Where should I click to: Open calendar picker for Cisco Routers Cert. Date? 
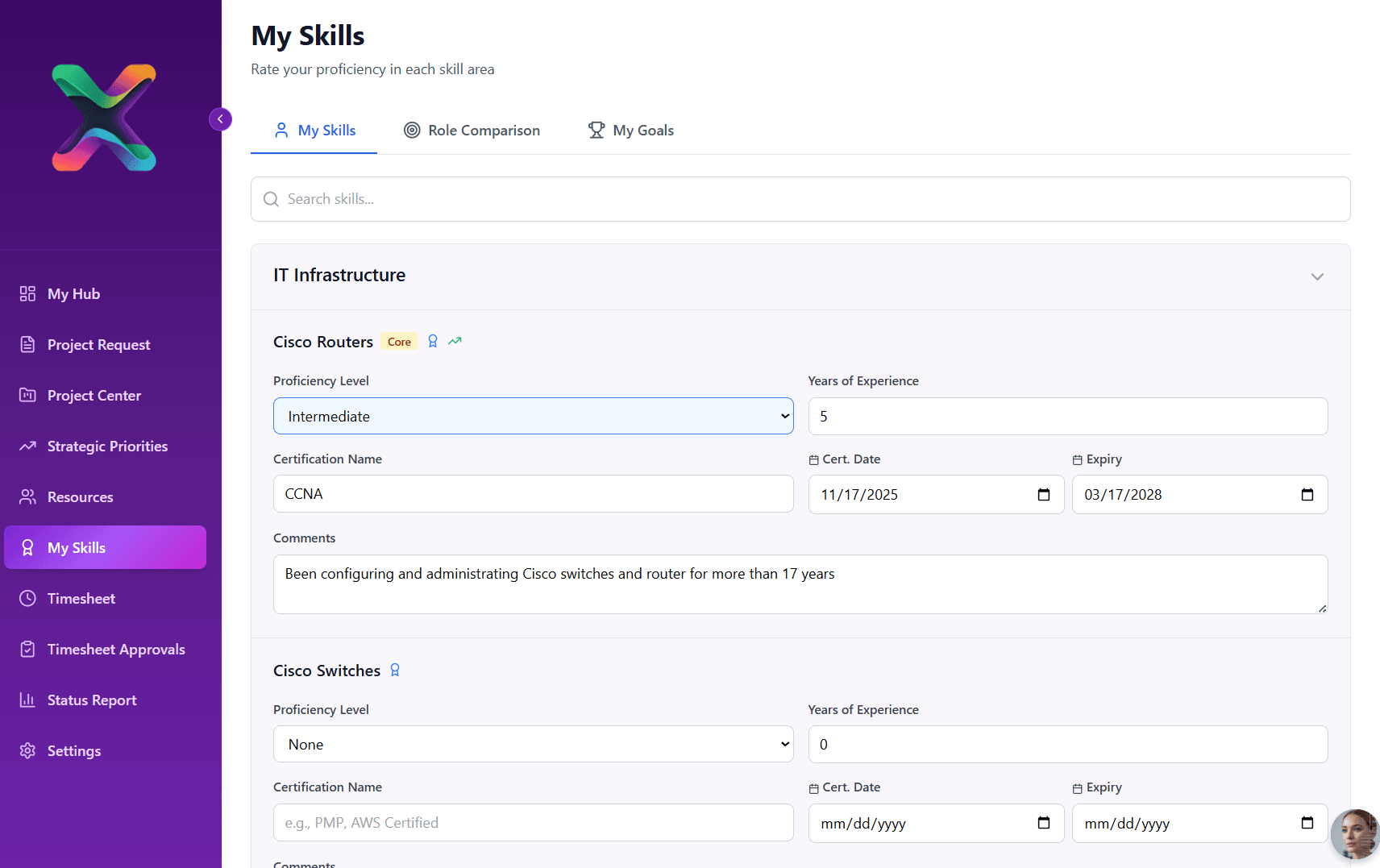(1044, 495)
